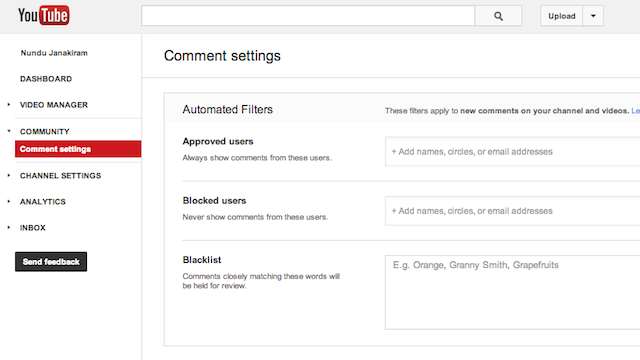The image size is (640, 360).
Task: Follow the learn more link after filters note
Action: click(x=636, y=111)
